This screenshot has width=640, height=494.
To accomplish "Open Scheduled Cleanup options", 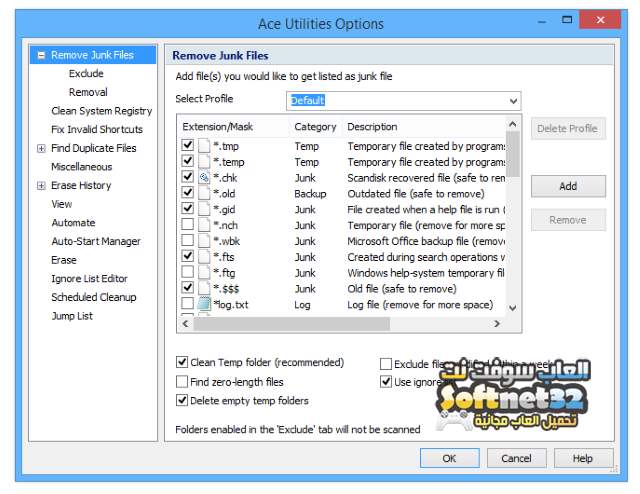I will click(x=94, y=297).
